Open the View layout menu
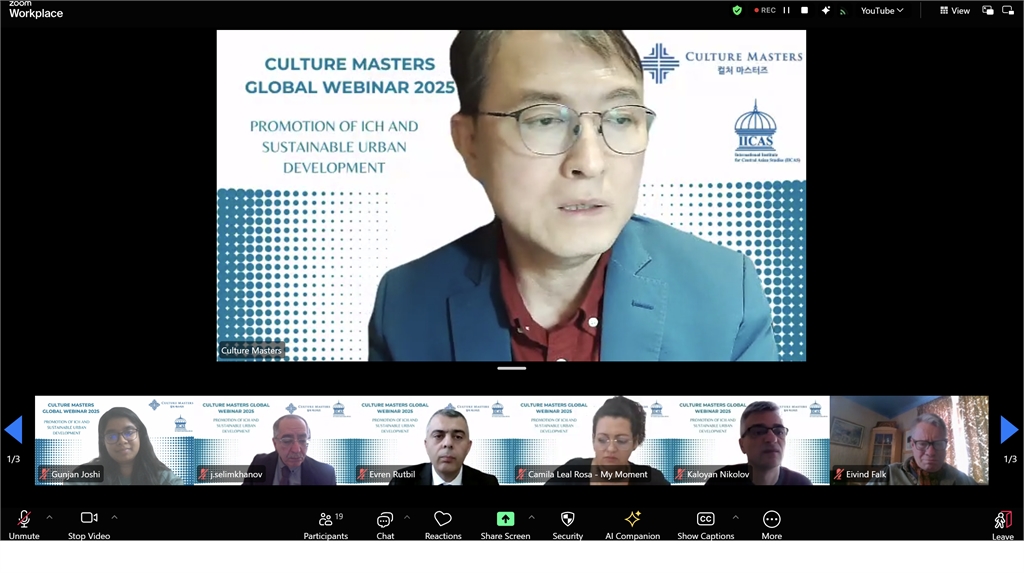The width and height of the screenshot is (1024, 573). [955, 10]
